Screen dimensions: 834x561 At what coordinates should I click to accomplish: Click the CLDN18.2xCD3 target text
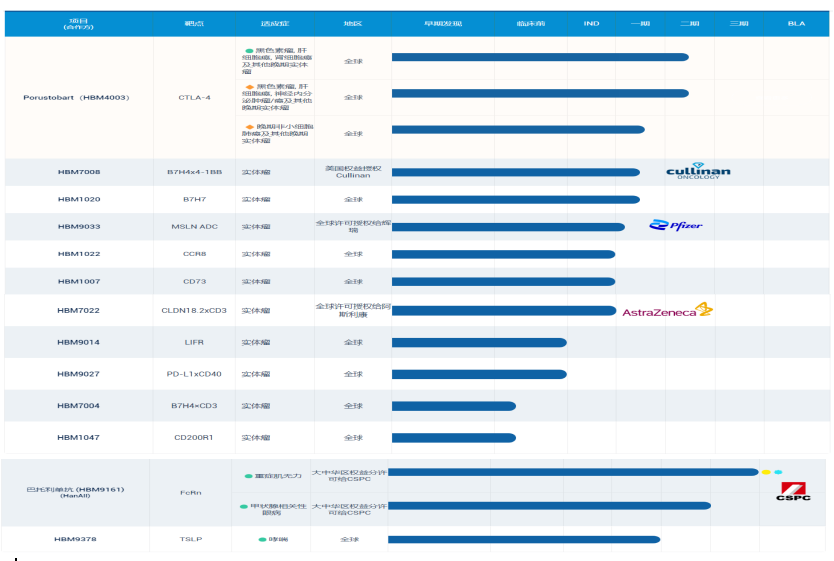tap(194, 311)
